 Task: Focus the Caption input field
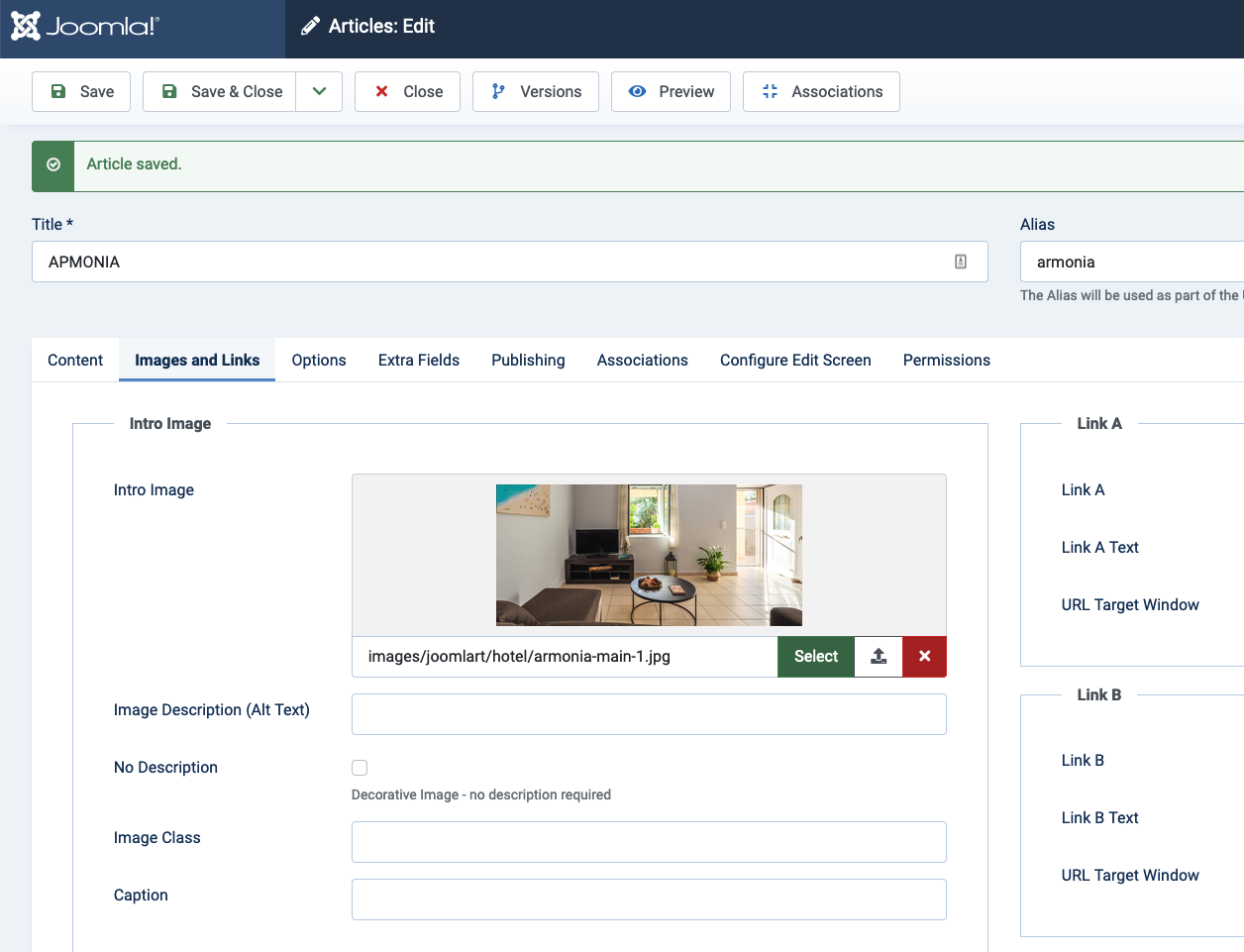click(649, 899)
